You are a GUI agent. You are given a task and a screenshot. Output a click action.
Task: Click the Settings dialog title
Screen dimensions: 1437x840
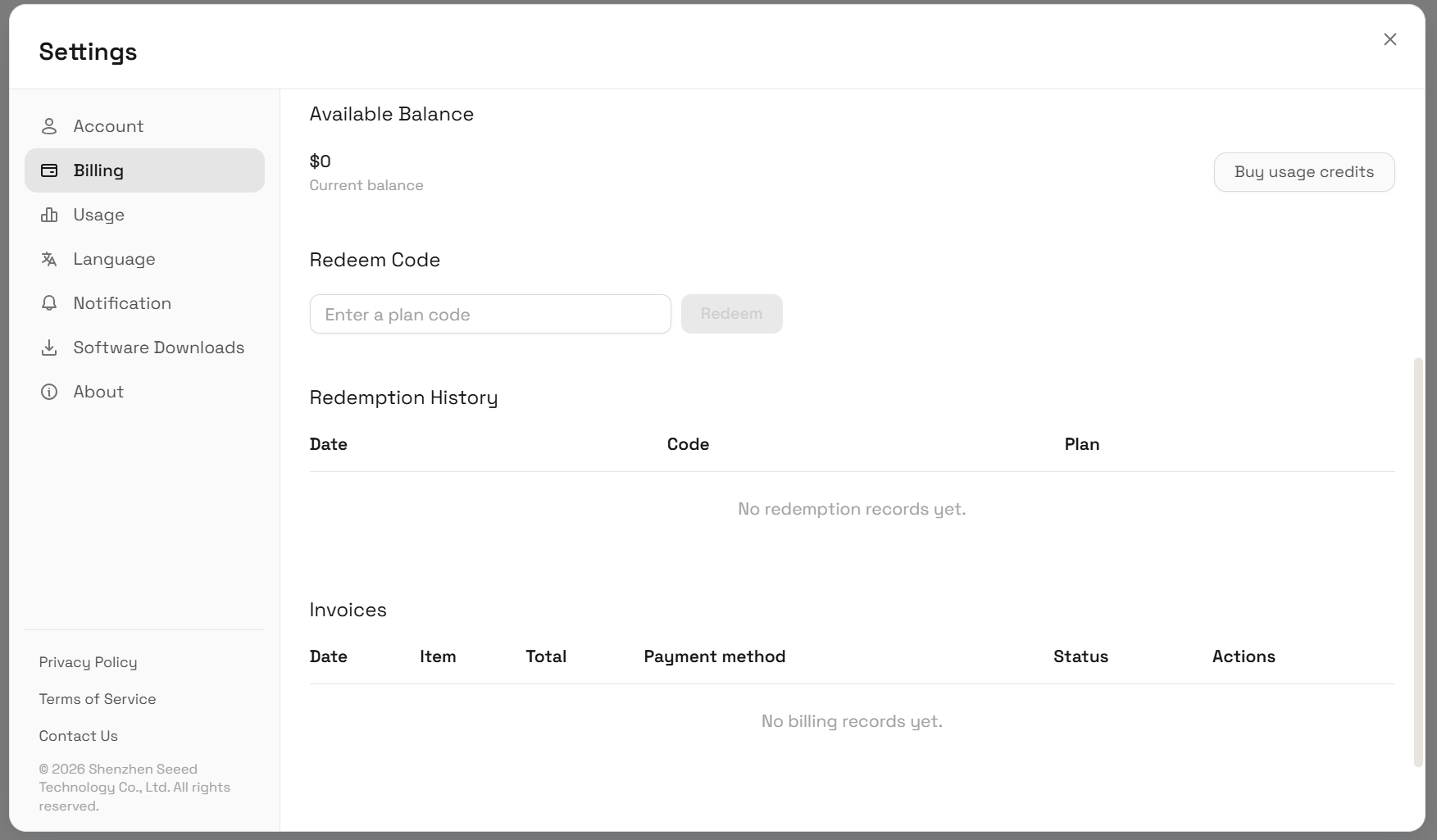tap(88, 52)
